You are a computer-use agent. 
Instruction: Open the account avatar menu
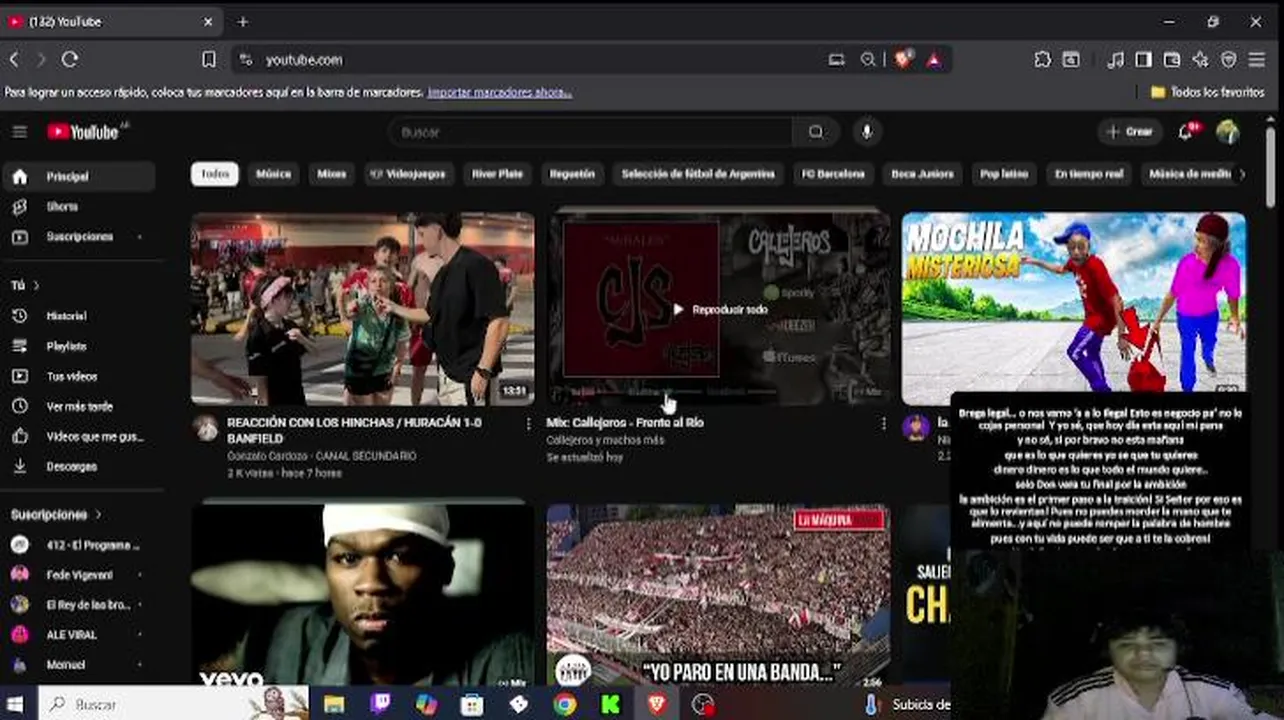point(1227,132)
